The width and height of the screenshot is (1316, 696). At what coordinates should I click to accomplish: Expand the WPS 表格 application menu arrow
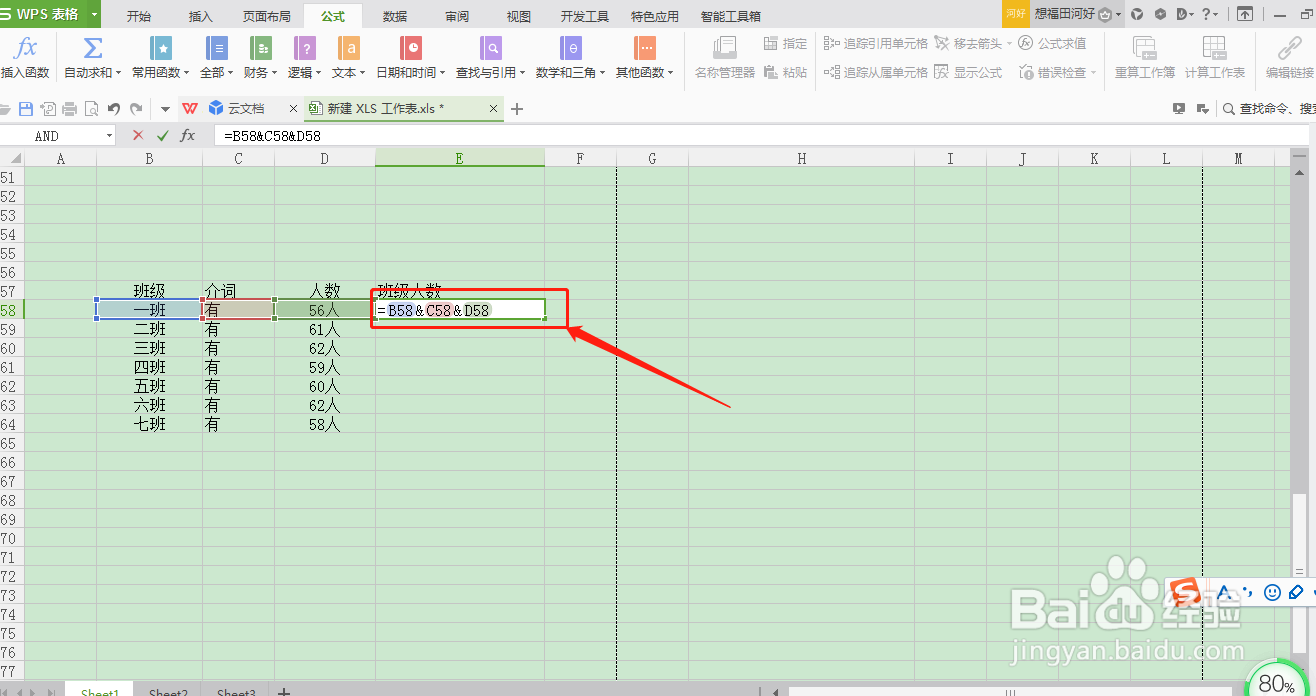click(94, 14)
